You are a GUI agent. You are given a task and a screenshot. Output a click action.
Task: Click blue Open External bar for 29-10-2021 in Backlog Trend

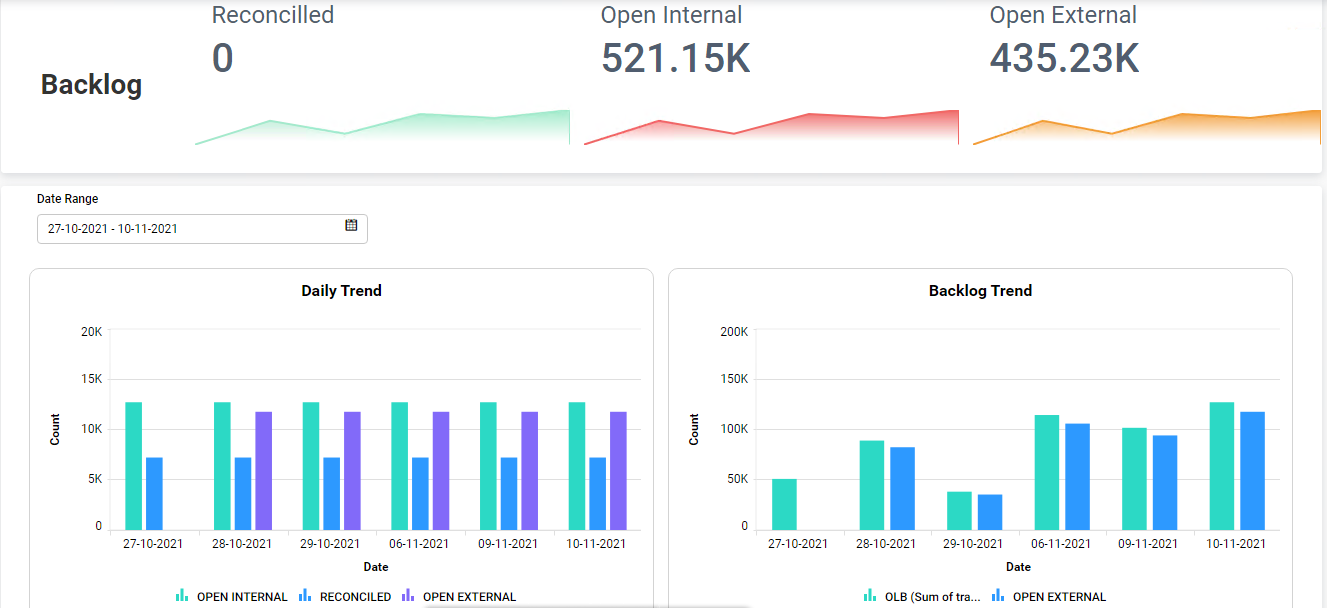[990, 512]
